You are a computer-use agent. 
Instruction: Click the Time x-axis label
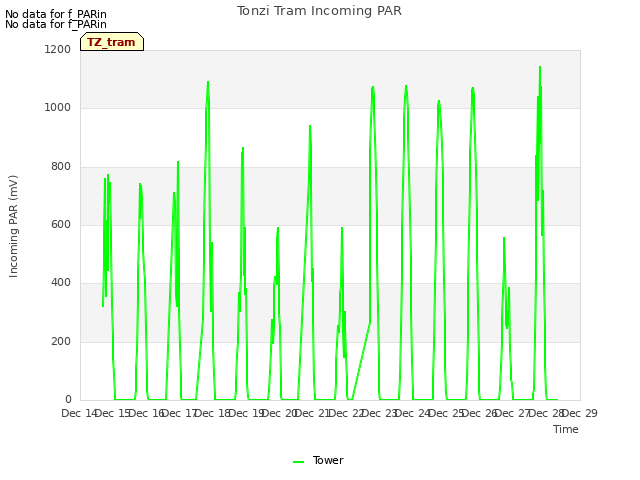[565, 429]
